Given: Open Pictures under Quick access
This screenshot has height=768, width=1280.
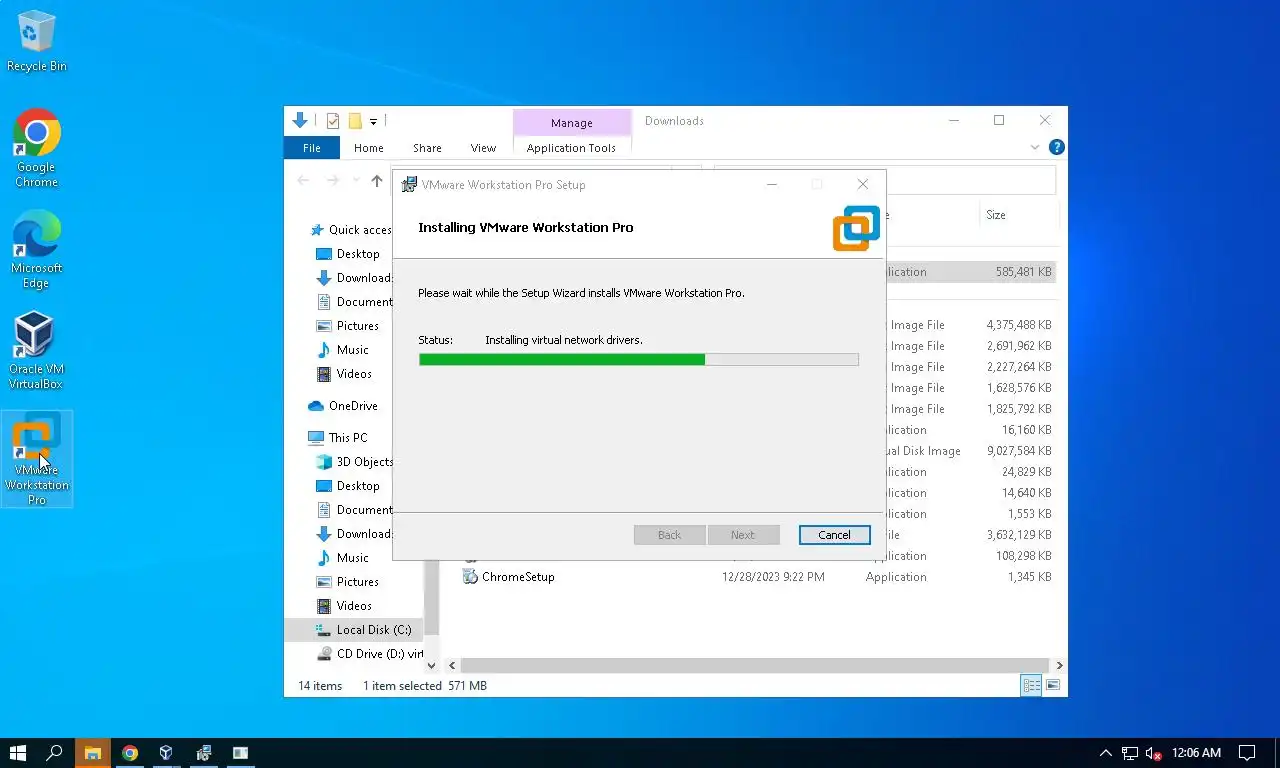Looking at the screenshot, I should pos(348,326).
